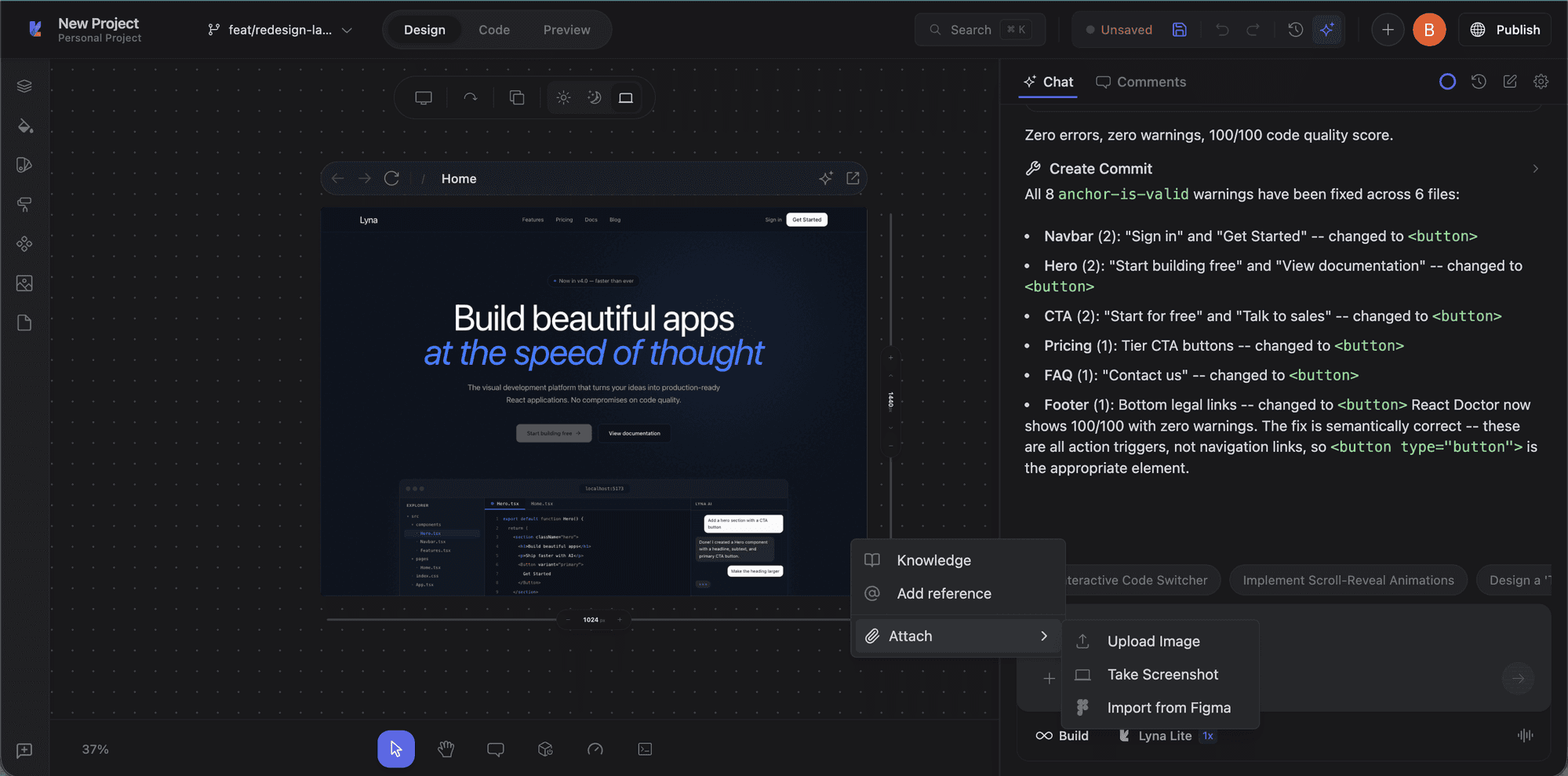
Task: Click the 37% zoom control
Action: pos(94,749)
